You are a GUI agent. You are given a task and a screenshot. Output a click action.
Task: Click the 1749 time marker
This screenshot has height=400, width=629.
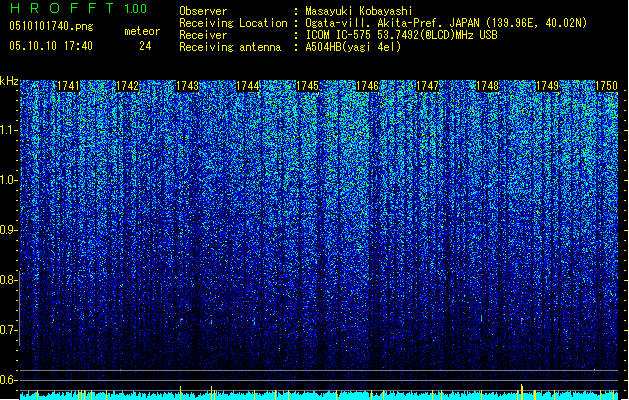pyautogui.click(x=548, y=86)
